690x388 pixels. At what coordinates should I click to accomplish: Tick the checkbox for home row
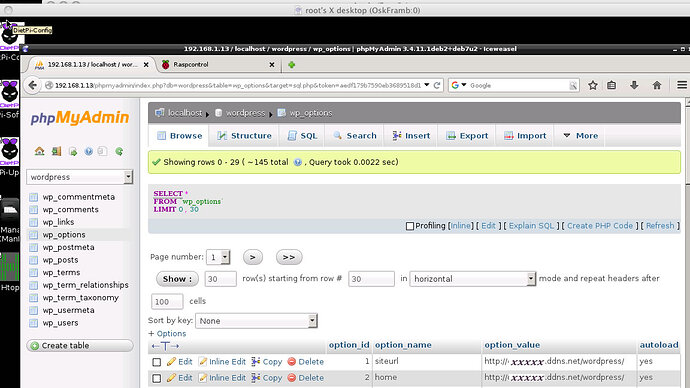click(x=157, y=378)
